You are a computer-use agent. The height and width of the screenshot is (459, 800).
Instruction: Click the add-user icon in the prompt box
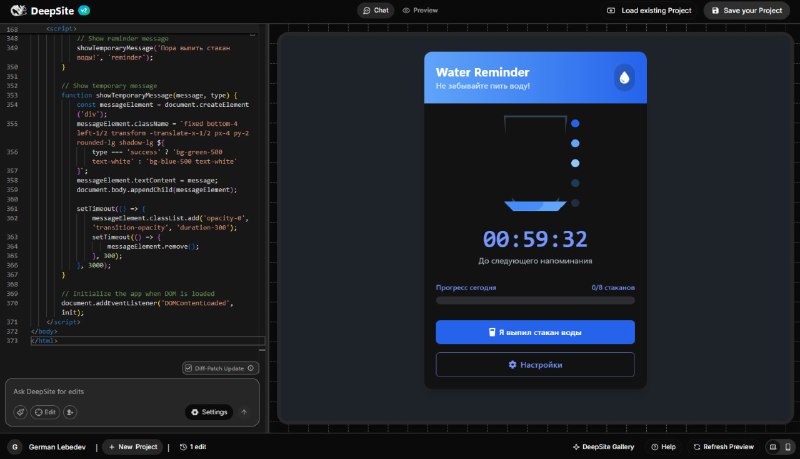coord(70,412)
